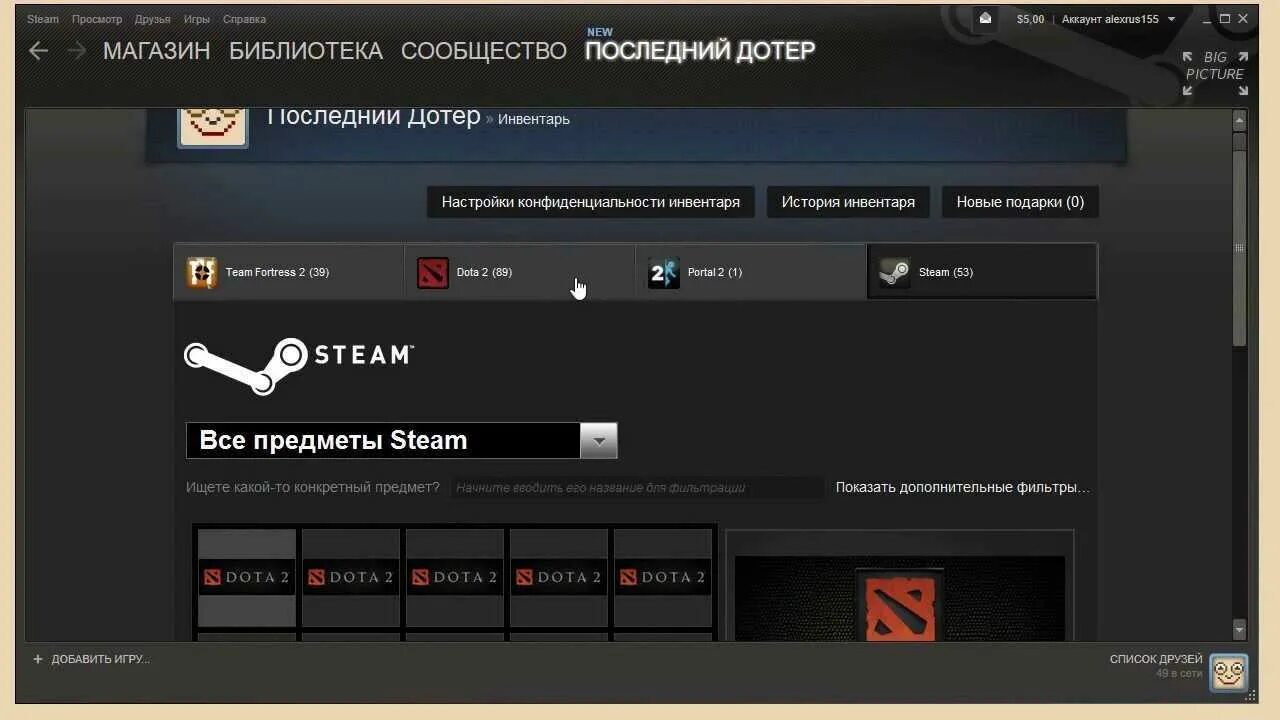Viewport: 1280px width, 720px height.
Task: Open the inbox envelope icon
Action: point(985,18)
